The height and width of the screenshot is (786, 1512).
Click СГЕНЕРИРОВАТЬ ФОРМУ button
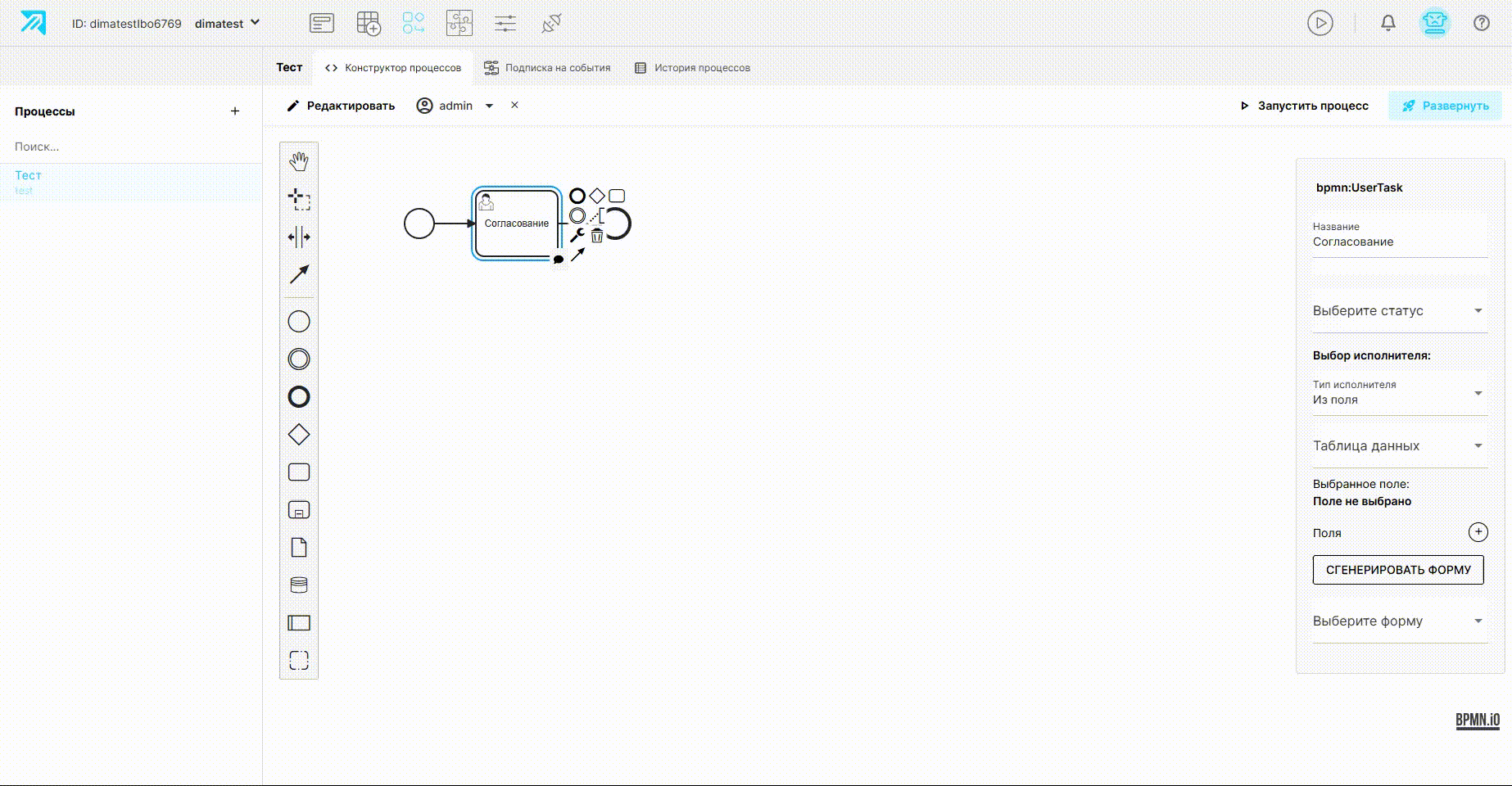coord(1398,570)
